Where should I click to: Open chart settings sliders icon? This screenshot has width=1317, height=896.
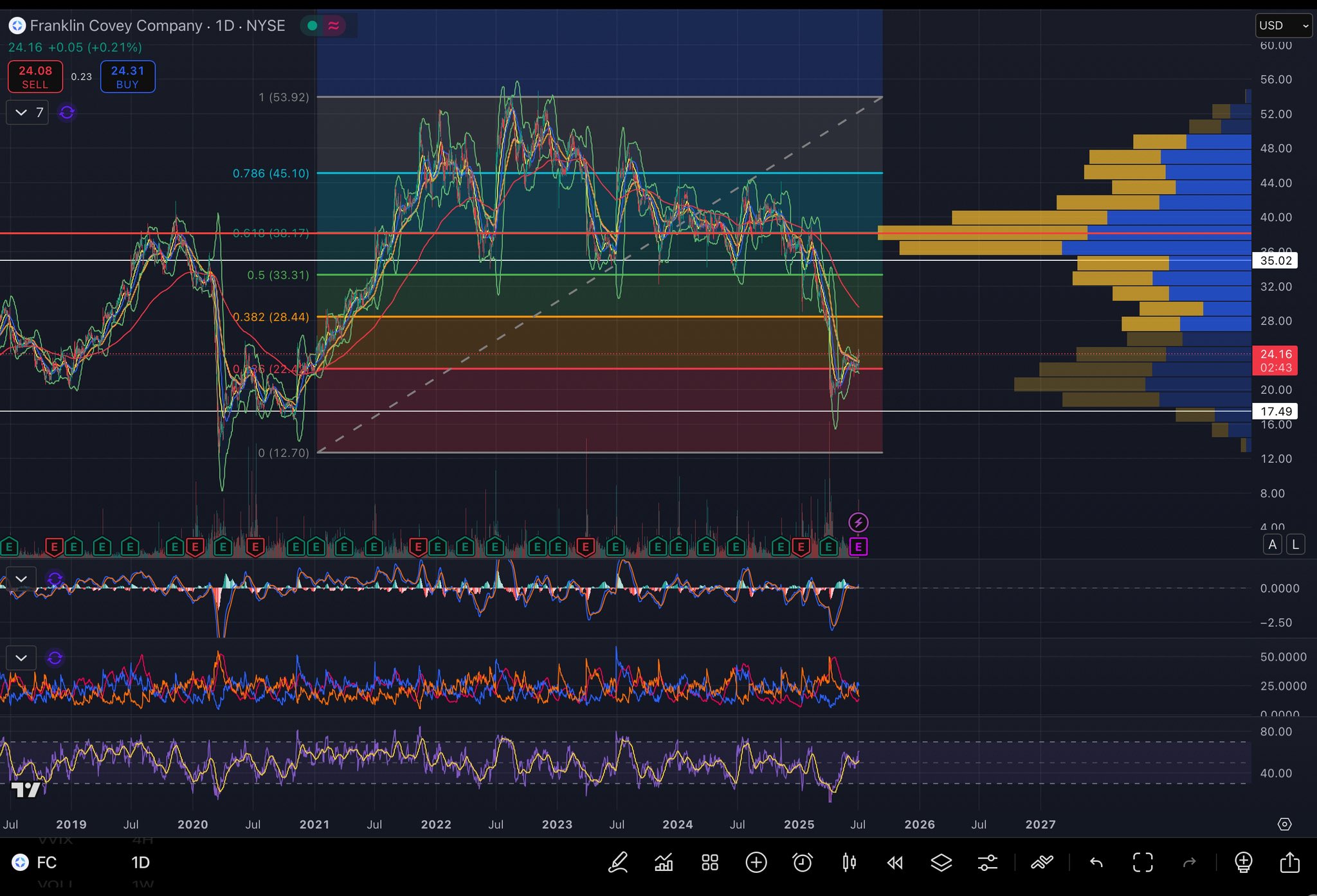click(x=987, y=863)
